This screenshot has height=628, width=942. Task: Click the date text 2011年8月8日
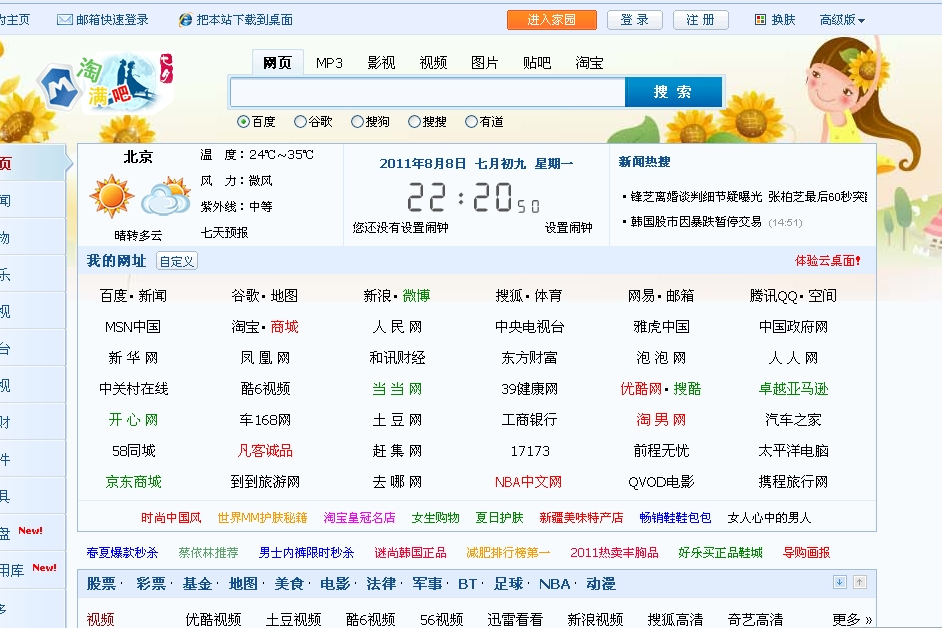[x=423, y=163]
